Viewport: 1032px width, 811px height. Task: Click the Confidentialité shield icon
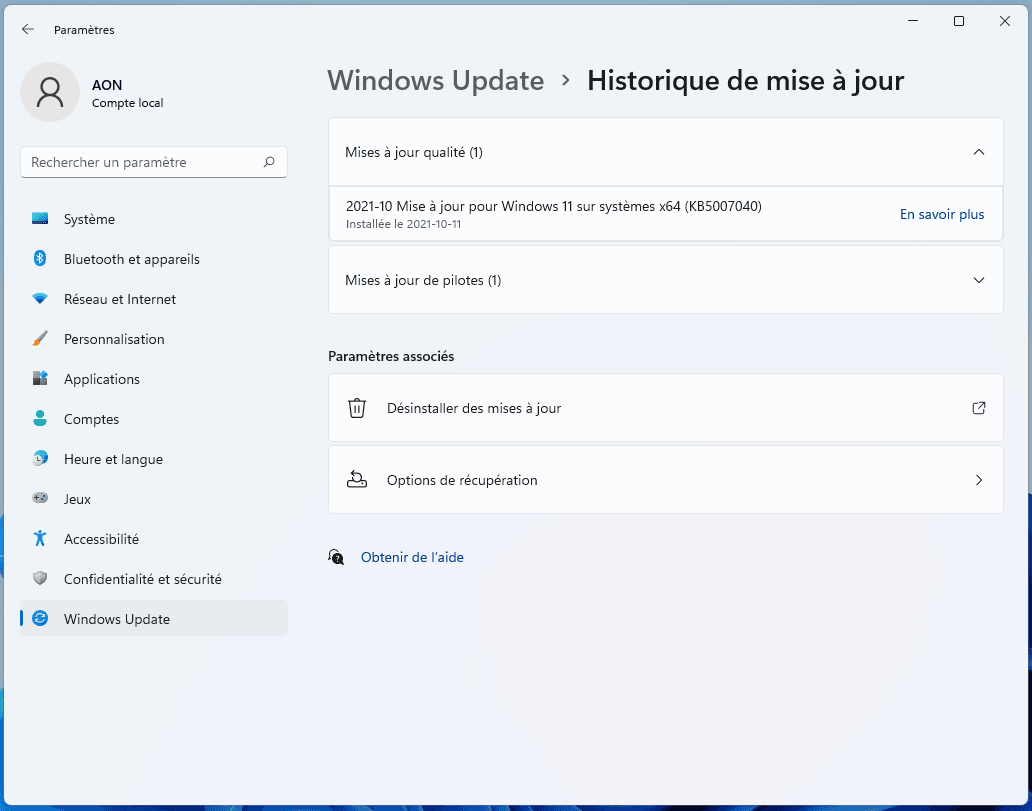(40, 579)
